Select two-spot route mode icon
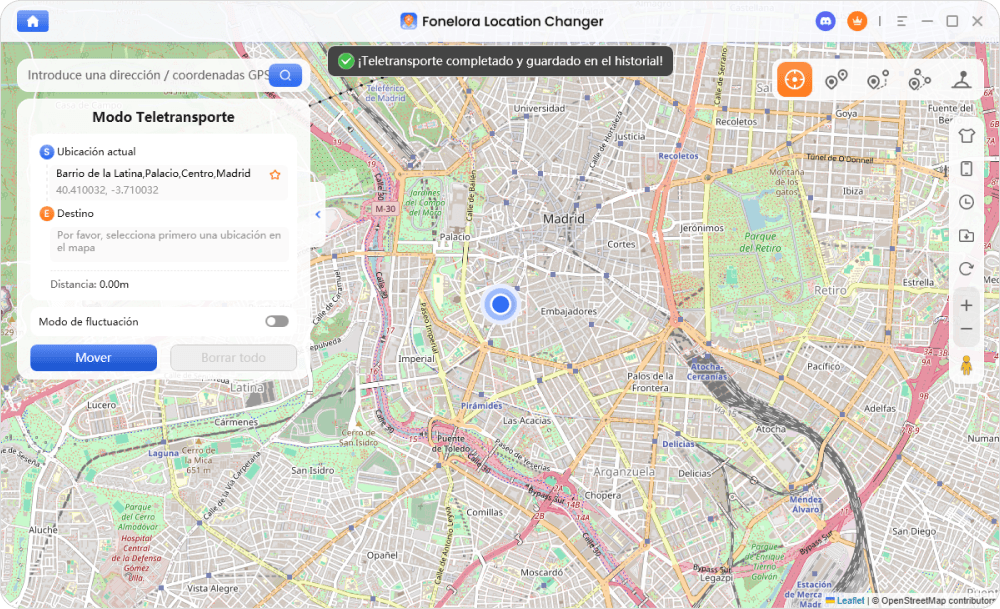1000x609 pixels. coord(836,80)
